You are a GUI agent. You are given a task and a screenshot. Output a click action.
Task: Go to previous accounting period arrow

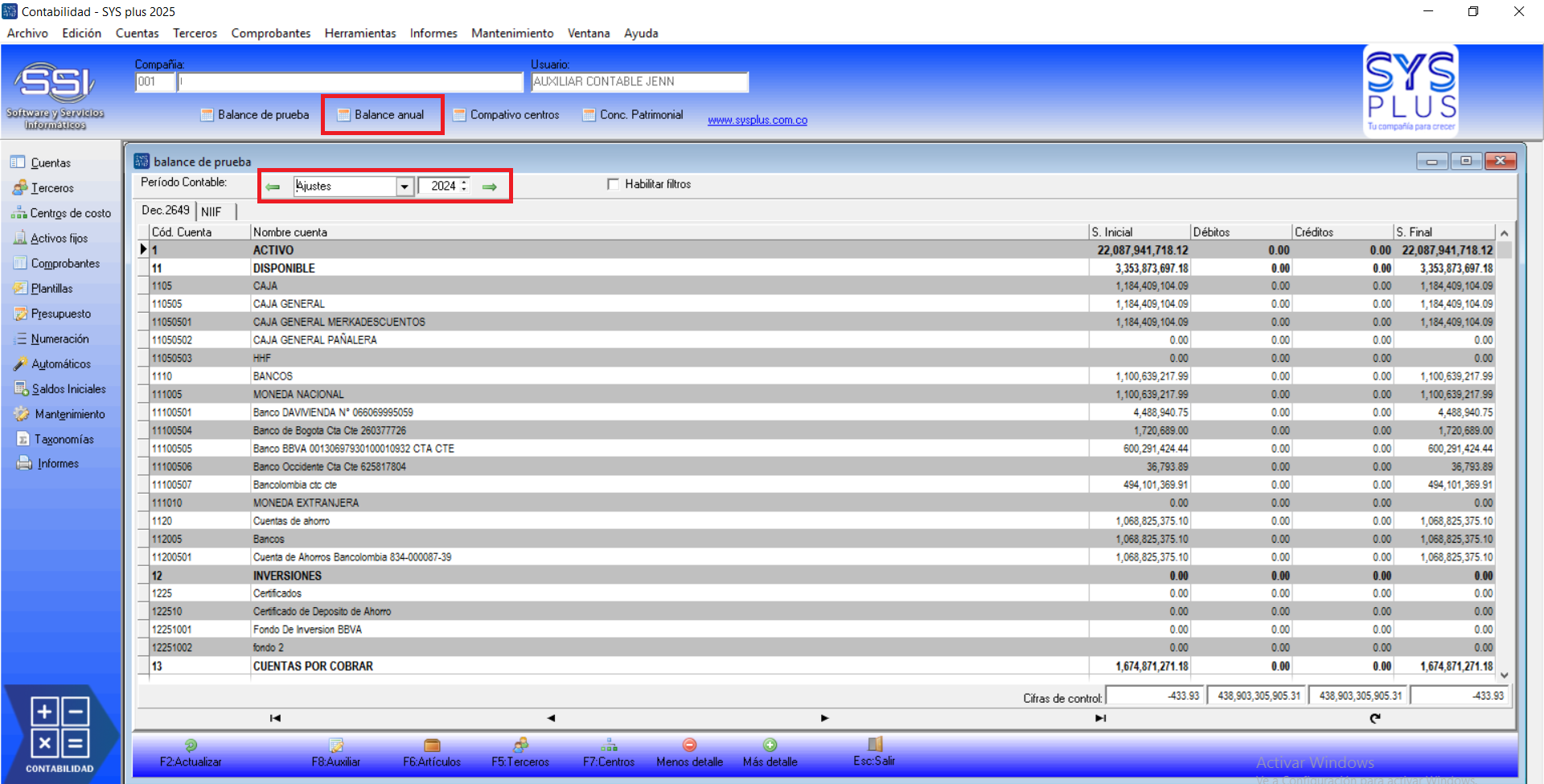click(273, 187)
